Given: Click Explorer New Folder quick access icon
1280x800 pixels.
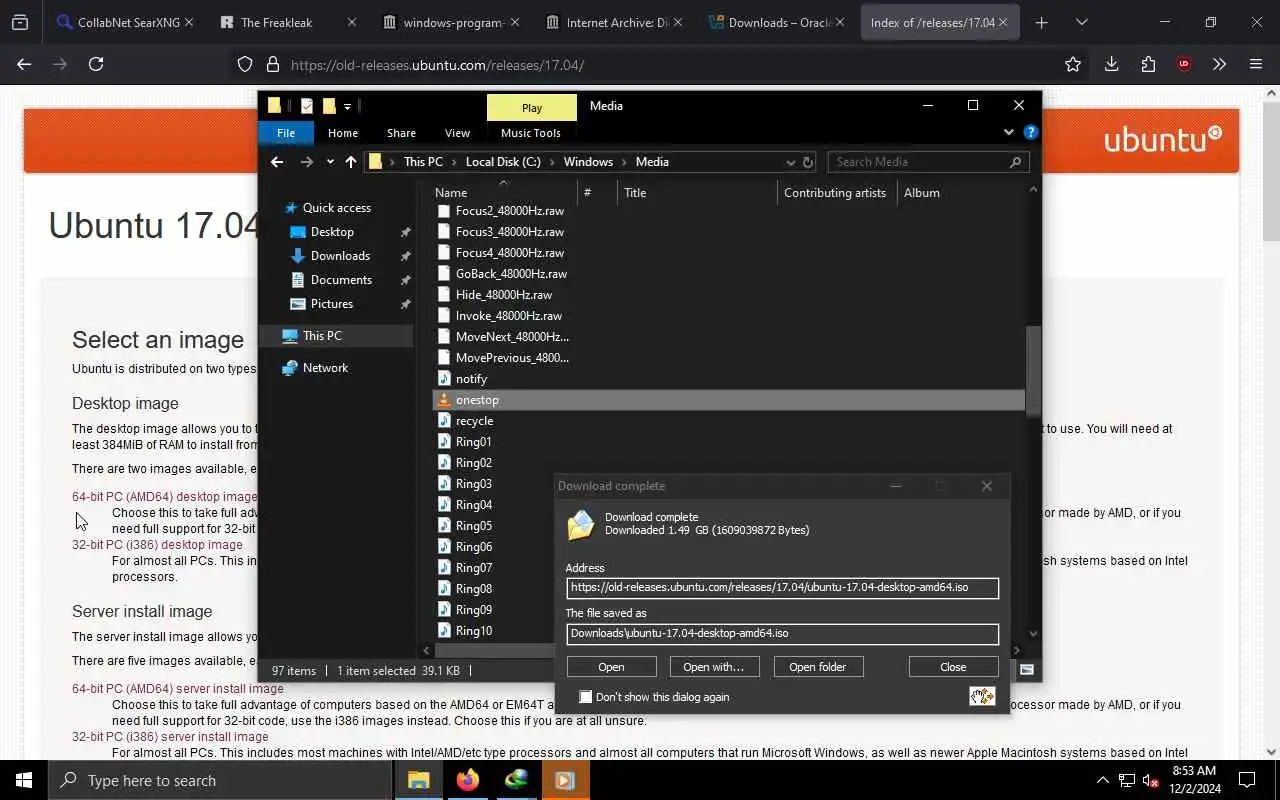Looking at the screenshot, I should [328, 106].
